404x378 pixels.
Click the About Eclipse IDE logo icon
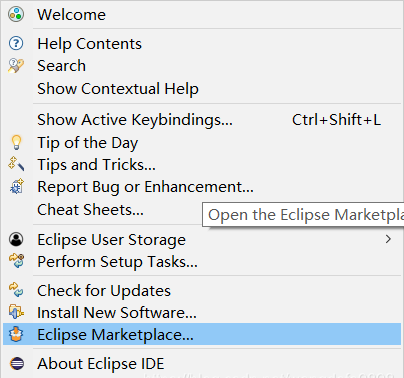pyautogui.click(x=17, y=363)
